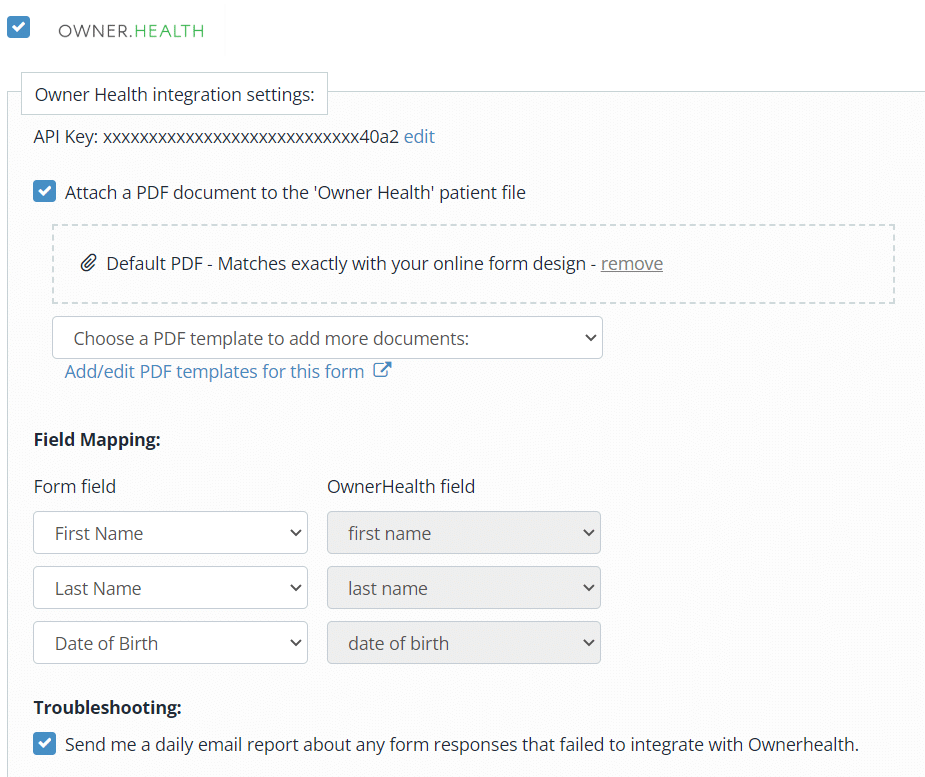Click edit next to the API Key

[x=419, y=137]
